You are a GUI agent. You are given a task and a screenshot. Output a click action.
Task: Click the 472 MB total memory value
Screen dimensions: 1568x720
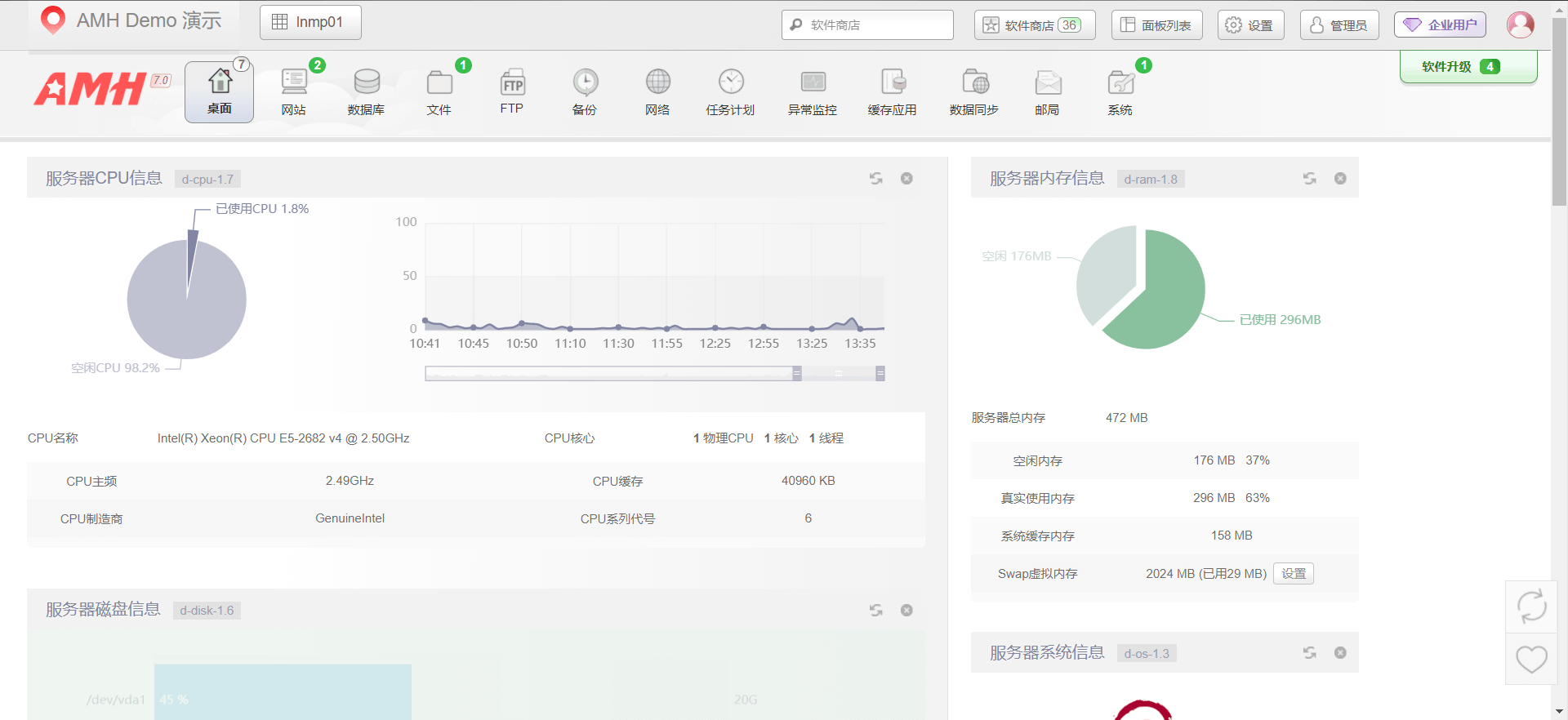(1127, 417)
